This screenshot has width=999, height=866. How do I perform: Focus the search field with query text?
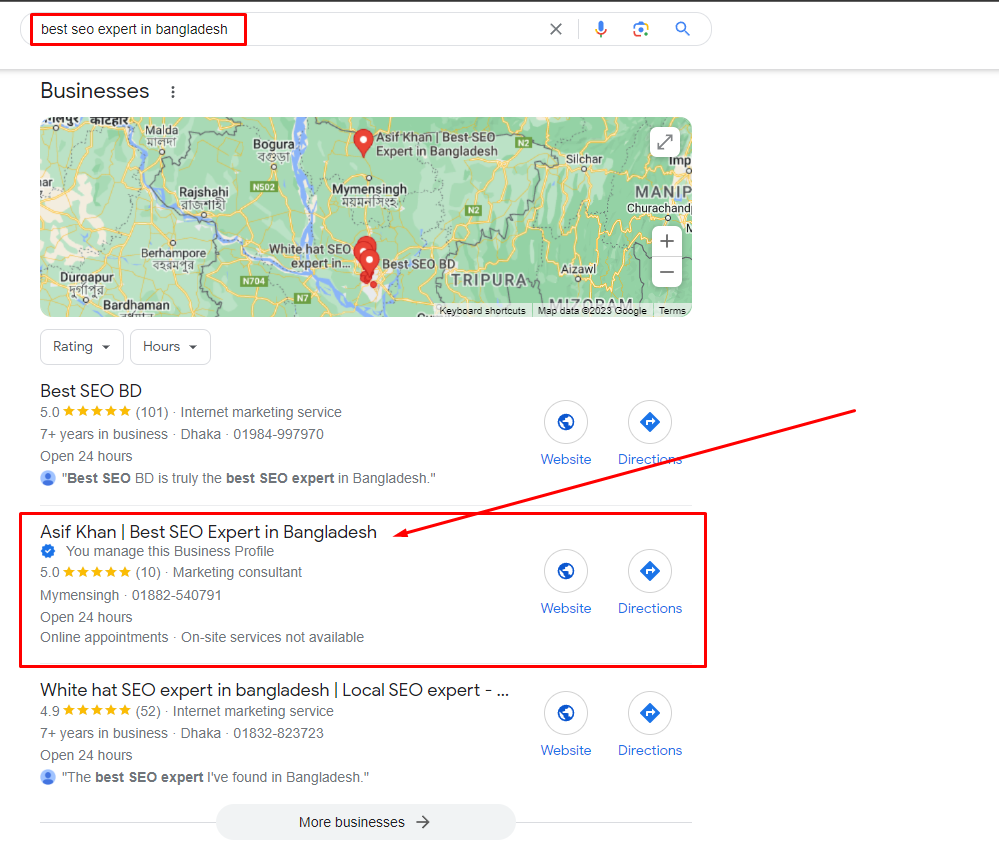point(134,29)
